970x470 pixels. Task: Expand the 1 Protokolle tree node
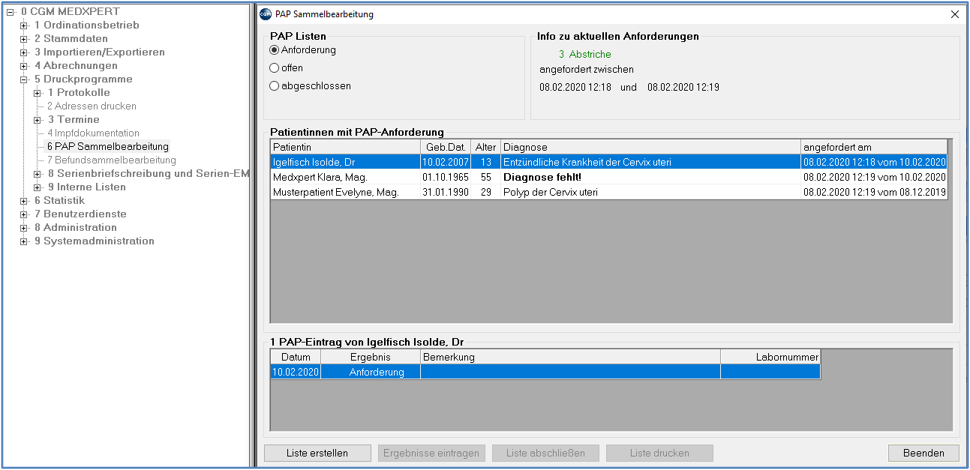click(38, 93)
